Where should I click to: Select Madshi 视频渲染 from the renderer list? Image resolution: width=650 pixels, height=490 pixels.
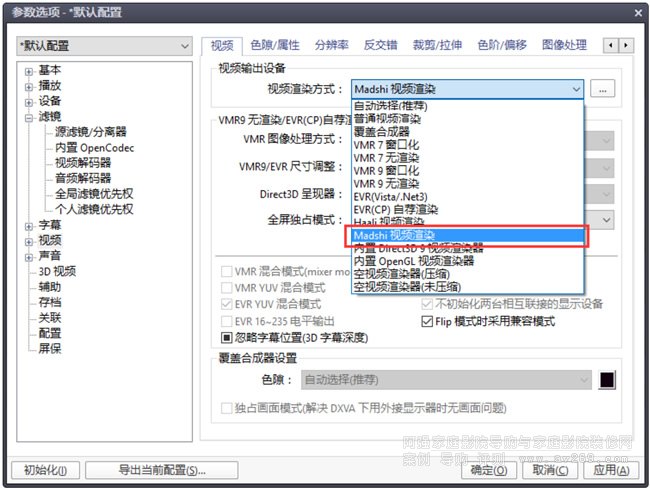point(394,235)
